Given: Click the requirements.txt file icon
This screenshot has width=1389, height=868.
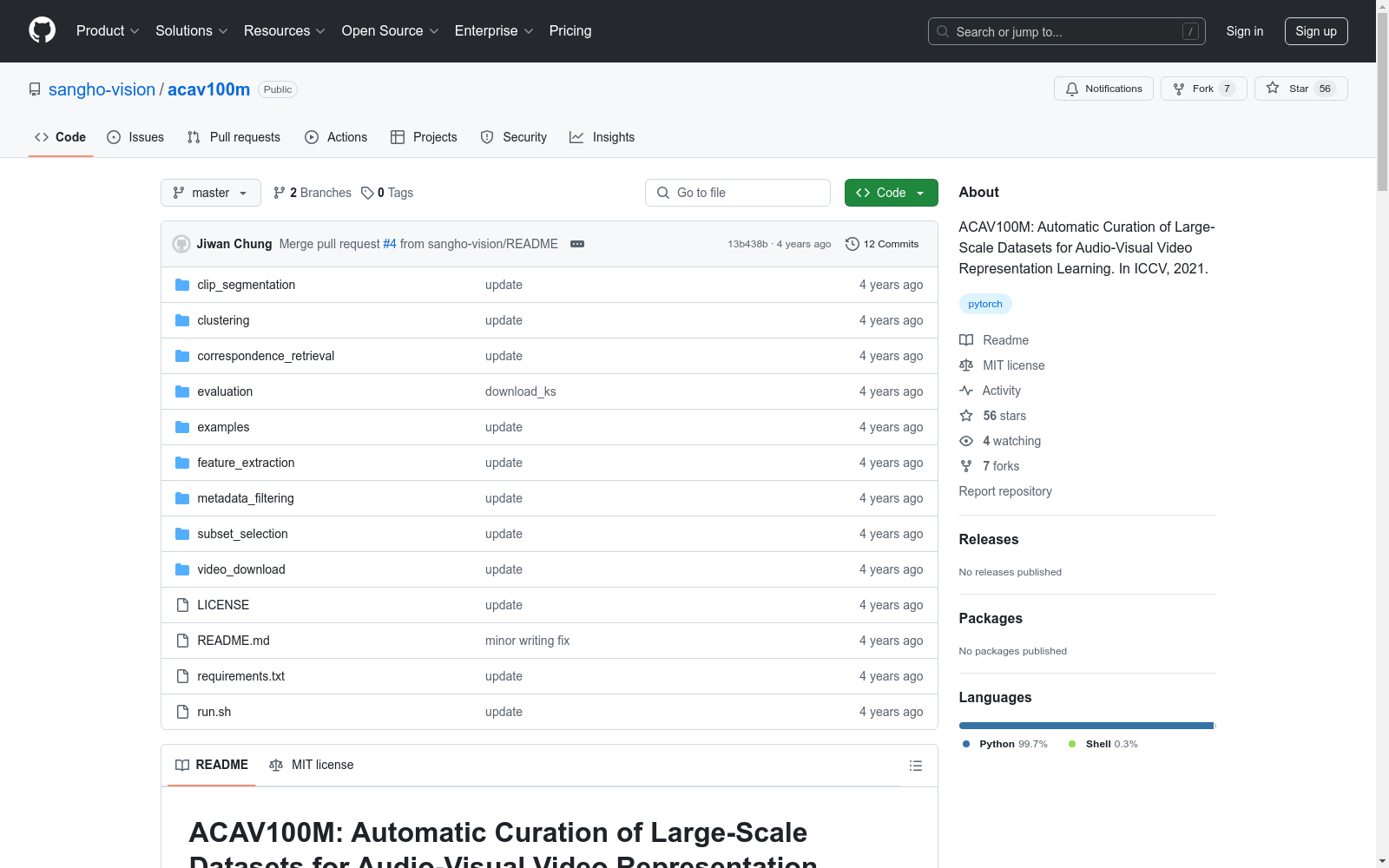Looking at the screenshot, I should click(182, 676).
